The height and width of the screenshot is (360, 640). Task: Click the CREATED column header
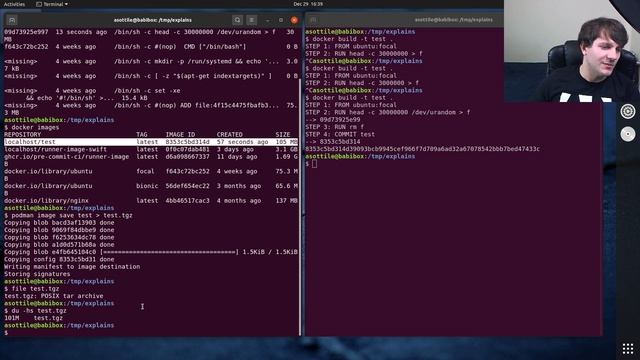click(x=229, y=134)
